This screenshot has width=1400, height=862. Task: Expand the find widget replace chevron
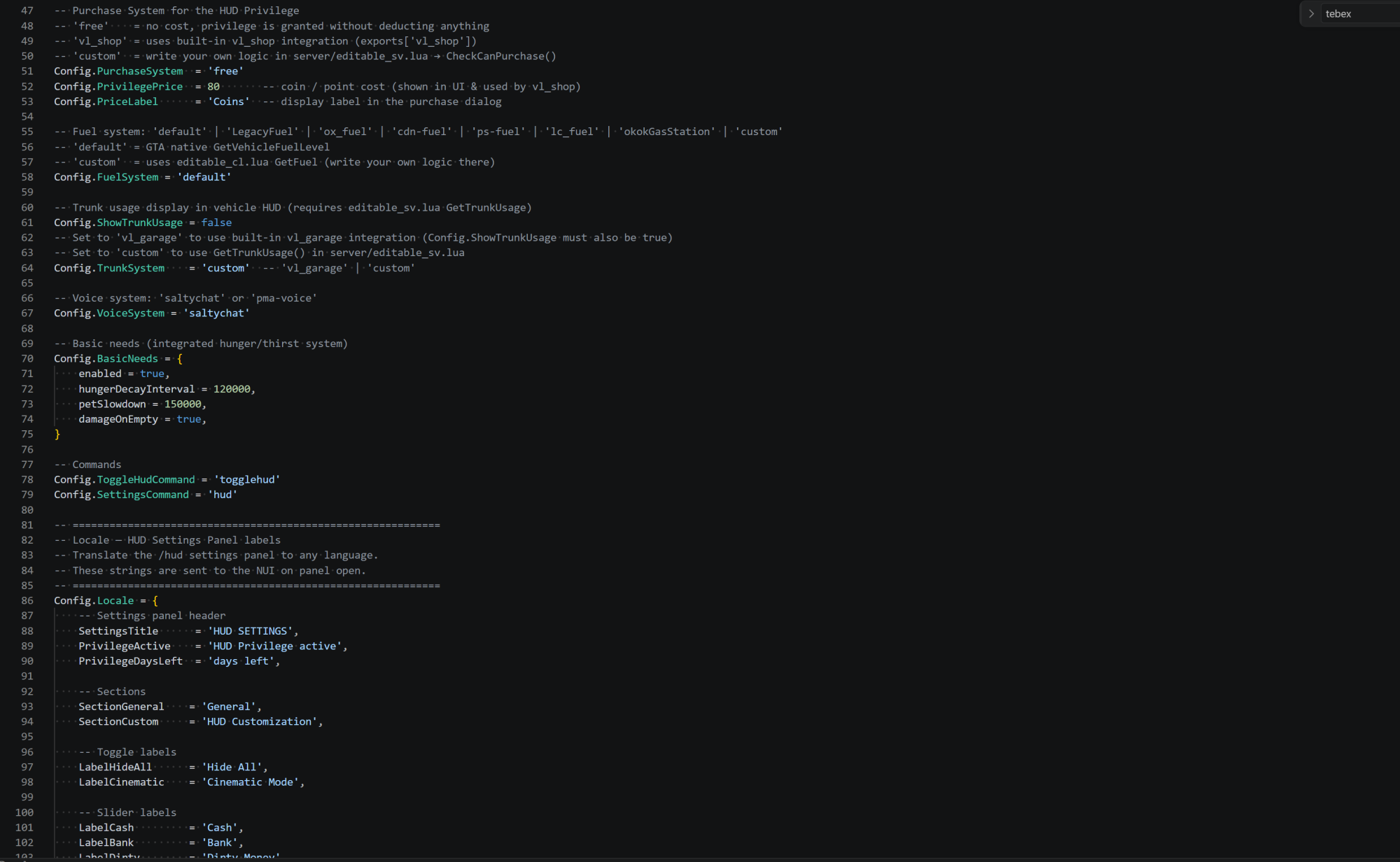tap(1311, 13)
